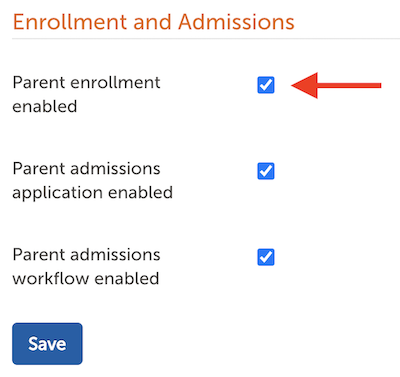The height and width of the screenshot is (377, 400).
Task: Click the Parent admissions workflow enabled label
Action: pos(86,267)
